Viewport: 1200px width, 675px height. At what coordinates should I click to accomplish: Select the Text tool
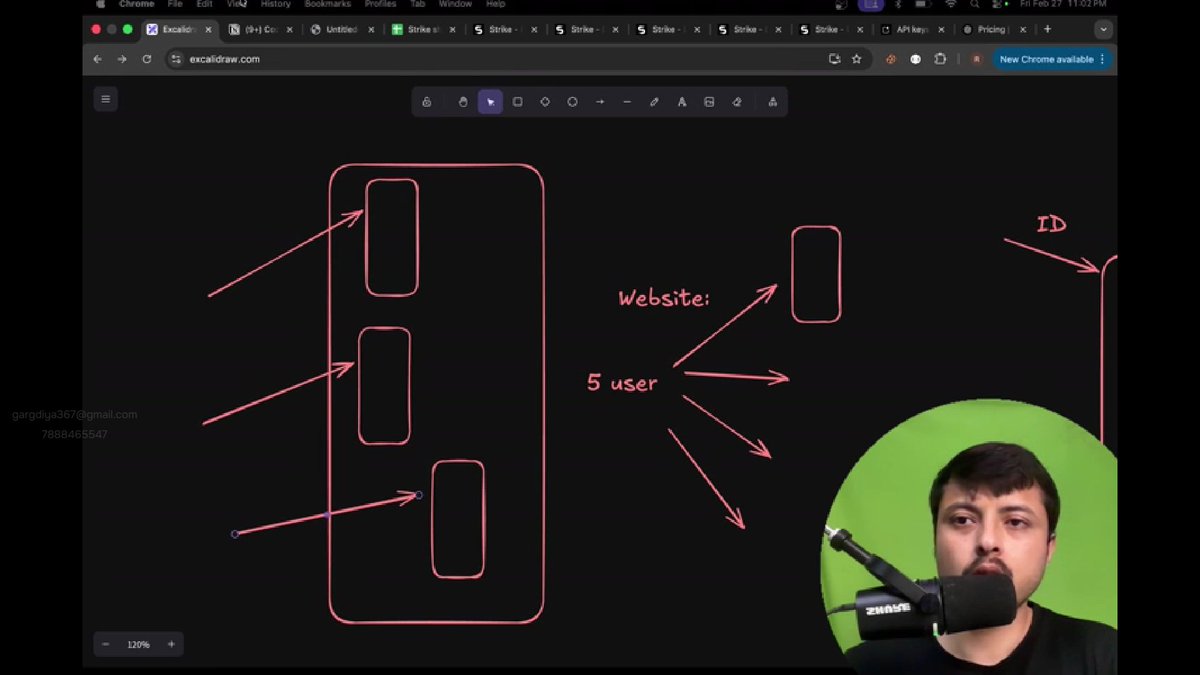pyautogui.click(x=682, y=102)
